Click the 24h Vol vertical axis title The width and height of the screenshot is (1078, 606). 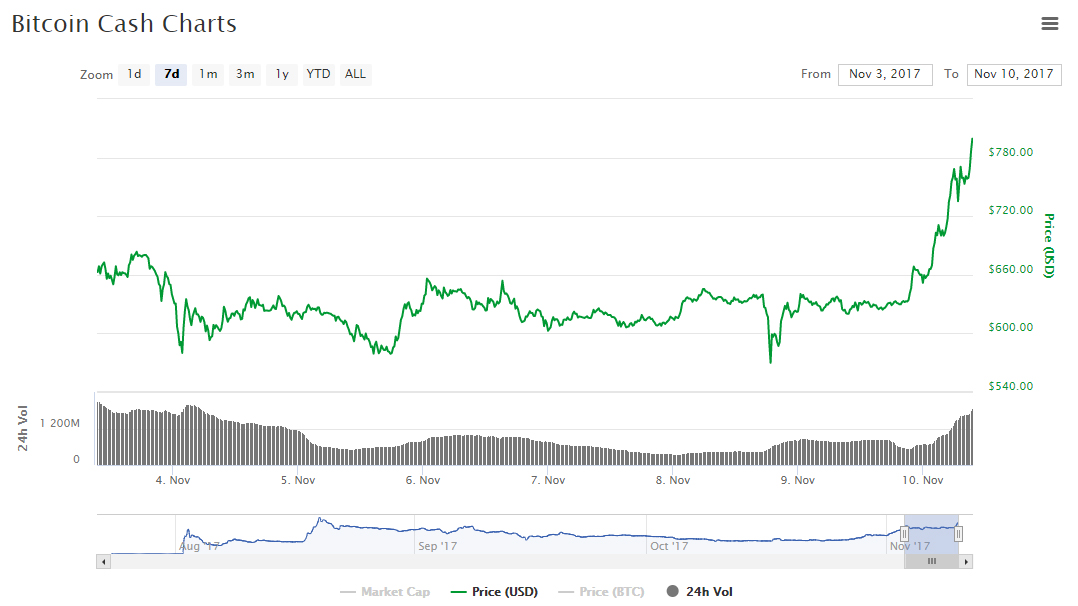tap(23, 428)
